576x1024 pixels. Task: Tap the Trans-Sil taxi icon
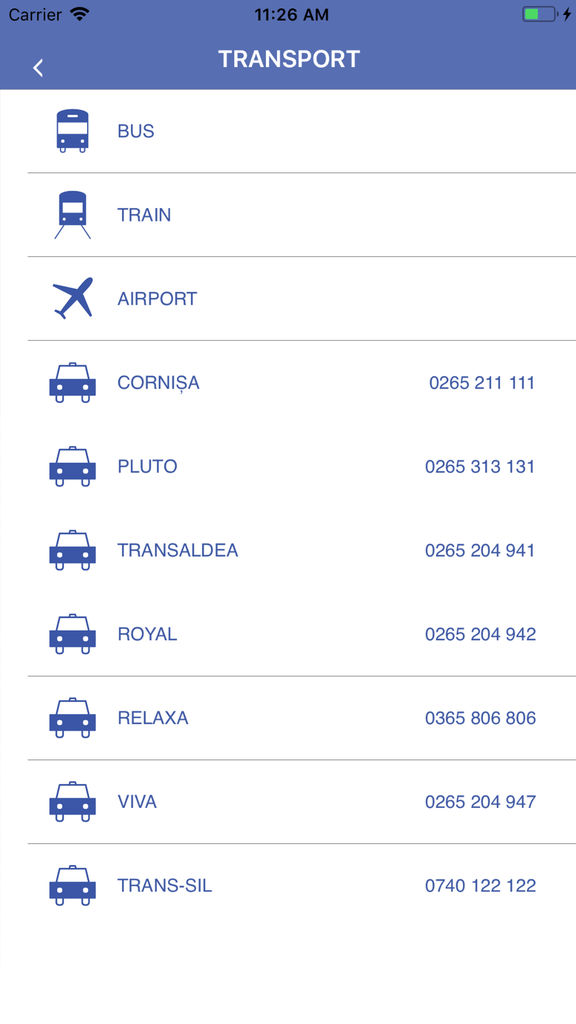click(72, 886)
